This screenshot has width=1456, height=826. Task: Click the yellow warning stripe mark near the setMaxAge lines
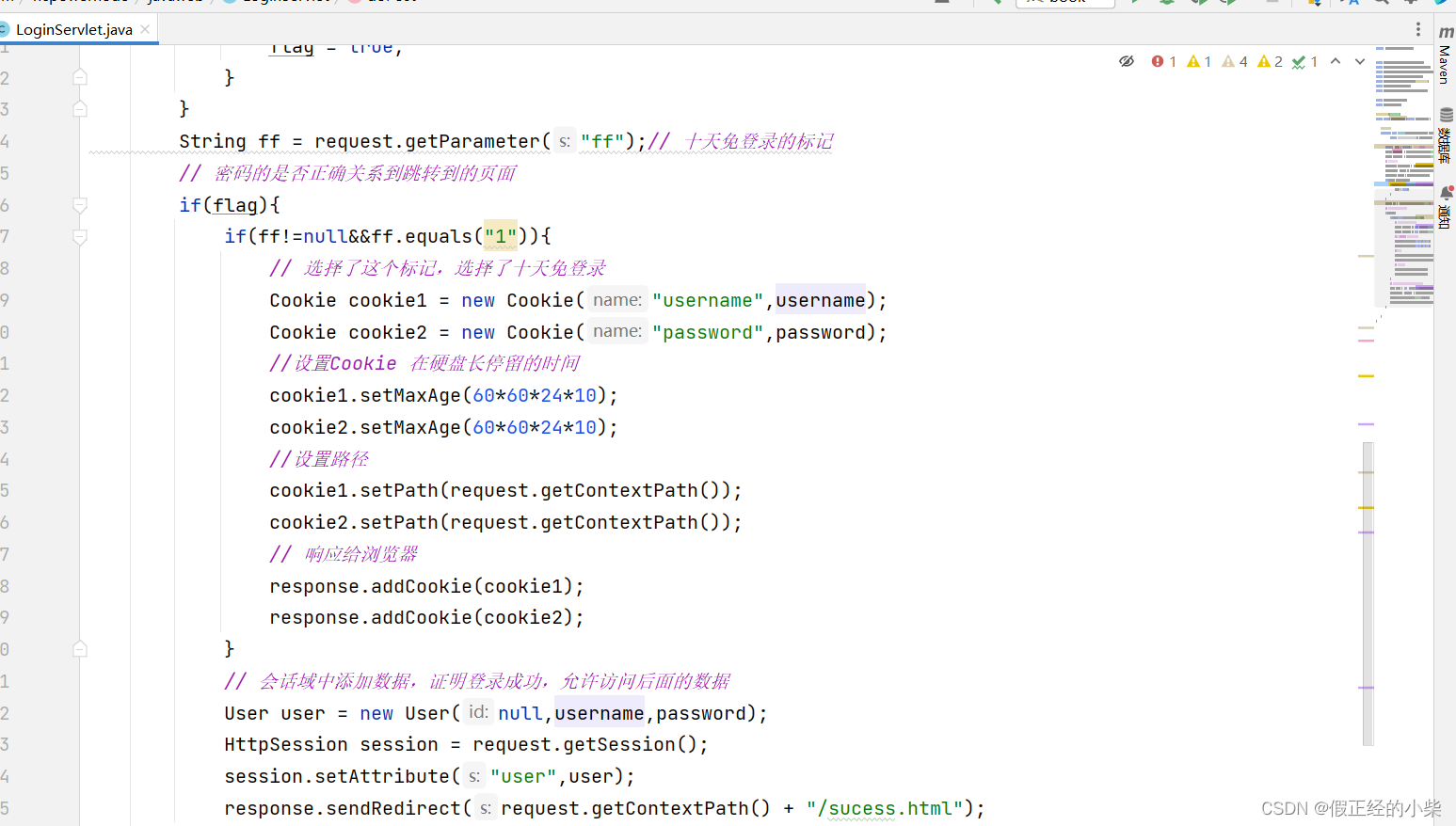[1366, 375]
